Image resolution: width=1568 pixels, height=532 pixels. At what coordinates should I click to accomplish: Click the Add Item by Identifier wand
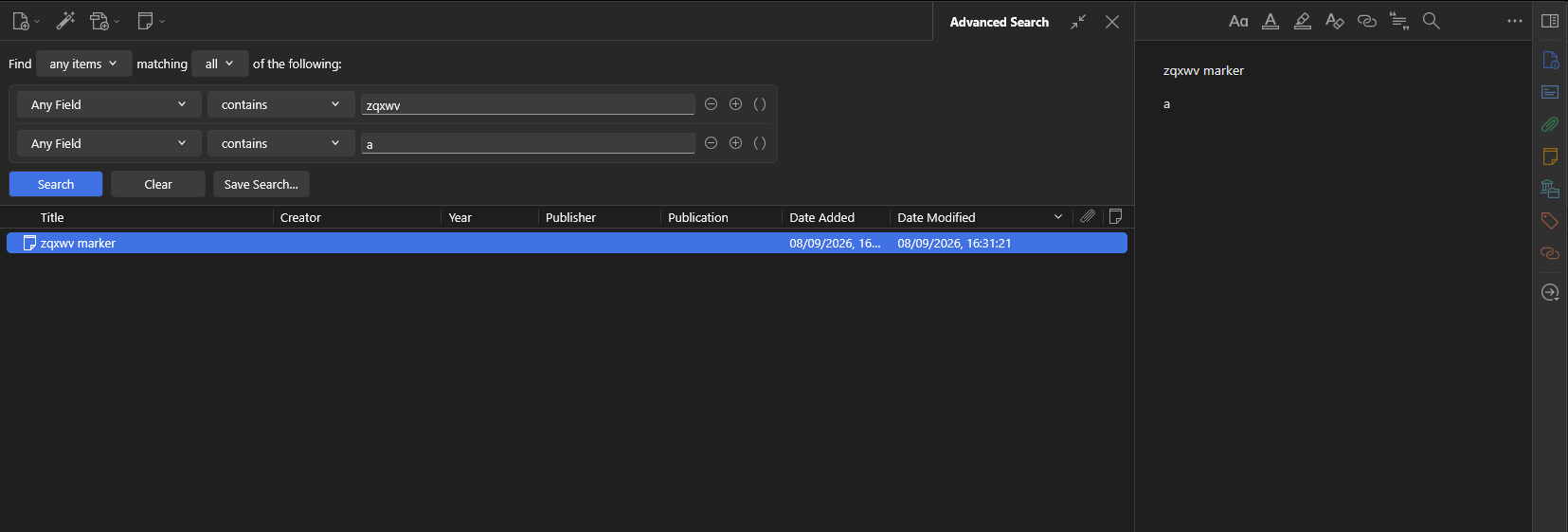(x=65, y=21)
